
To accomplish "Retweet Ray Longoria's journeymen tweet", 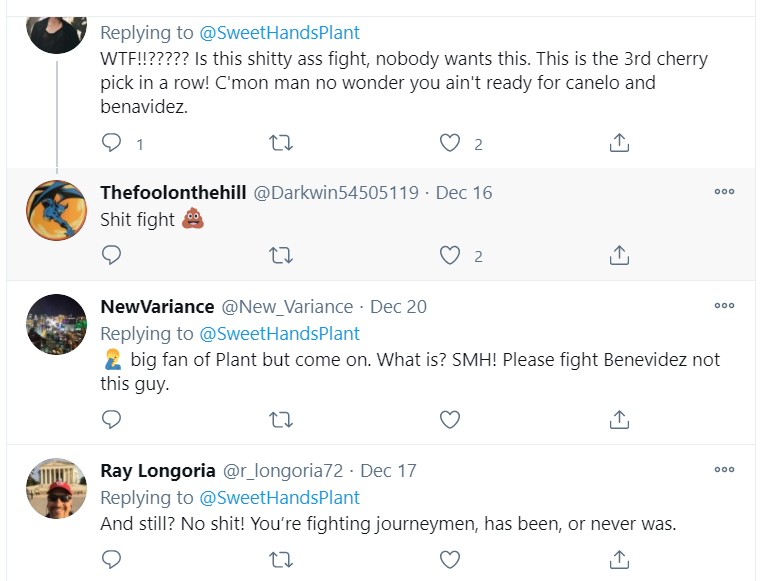I will 281,558.
